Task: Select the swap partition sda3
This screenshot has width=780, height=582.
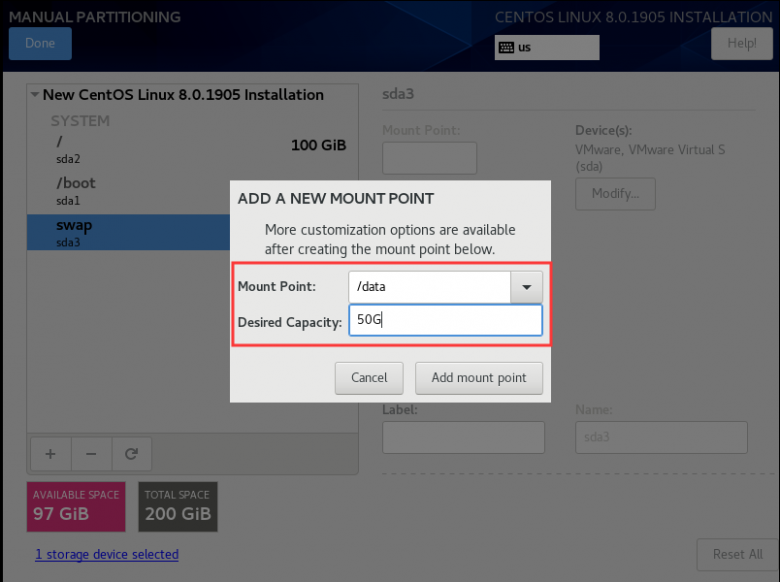Action: point(129,232)
